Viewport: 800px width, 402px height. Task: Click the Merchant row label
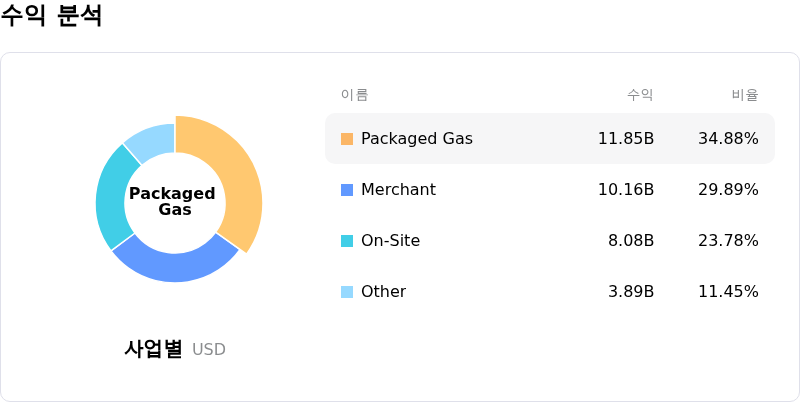(398, 190)
